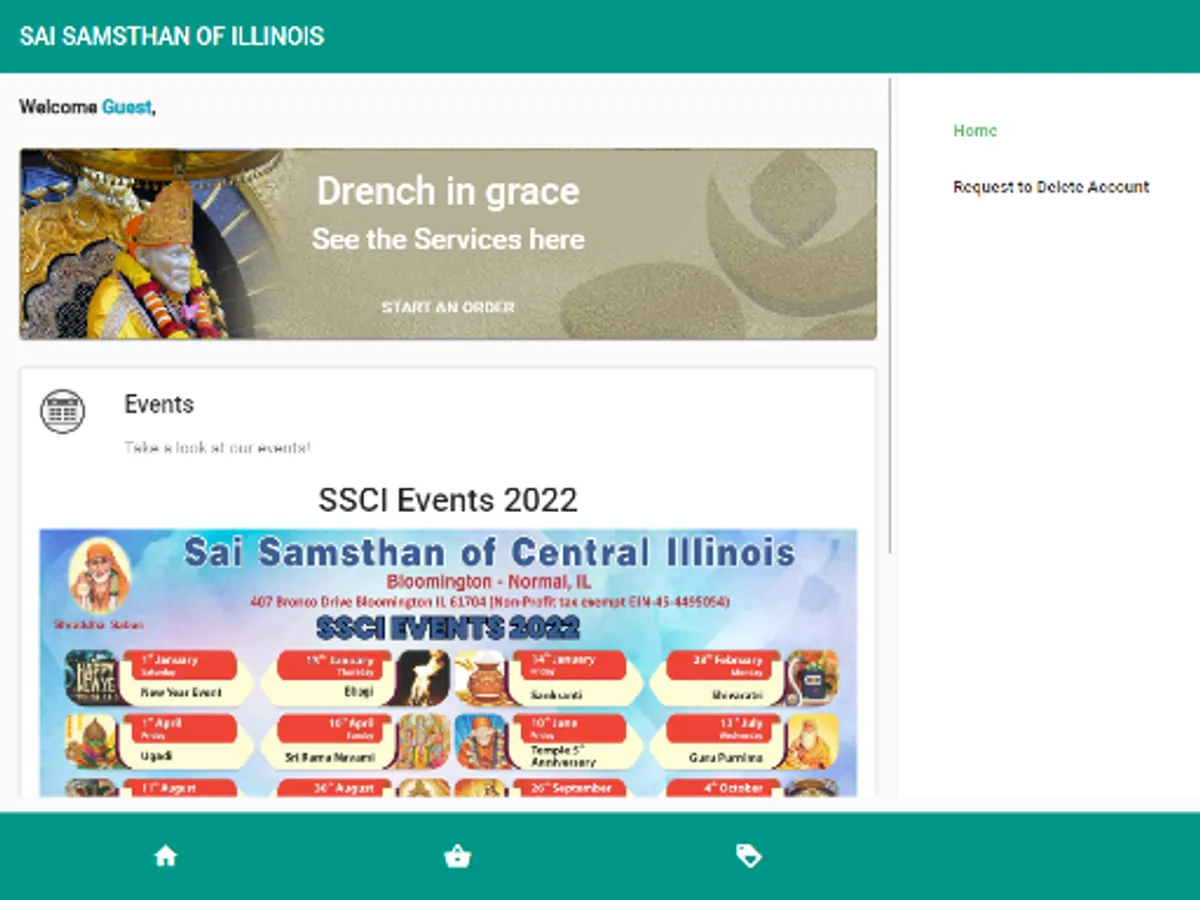Screen dimensions: 1200x900
Task: Tap the home icon in bottom bar
Action: [x=166, y=856]
